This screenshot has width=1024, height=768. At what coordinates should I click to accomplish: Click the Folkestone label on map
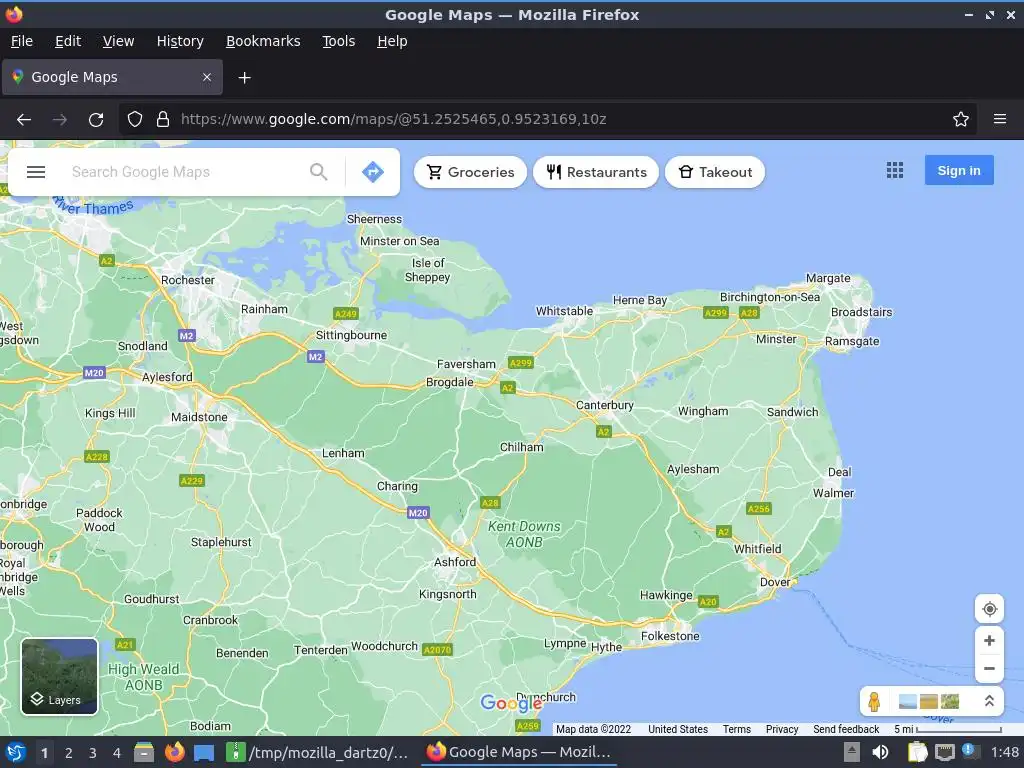(670, 636)
